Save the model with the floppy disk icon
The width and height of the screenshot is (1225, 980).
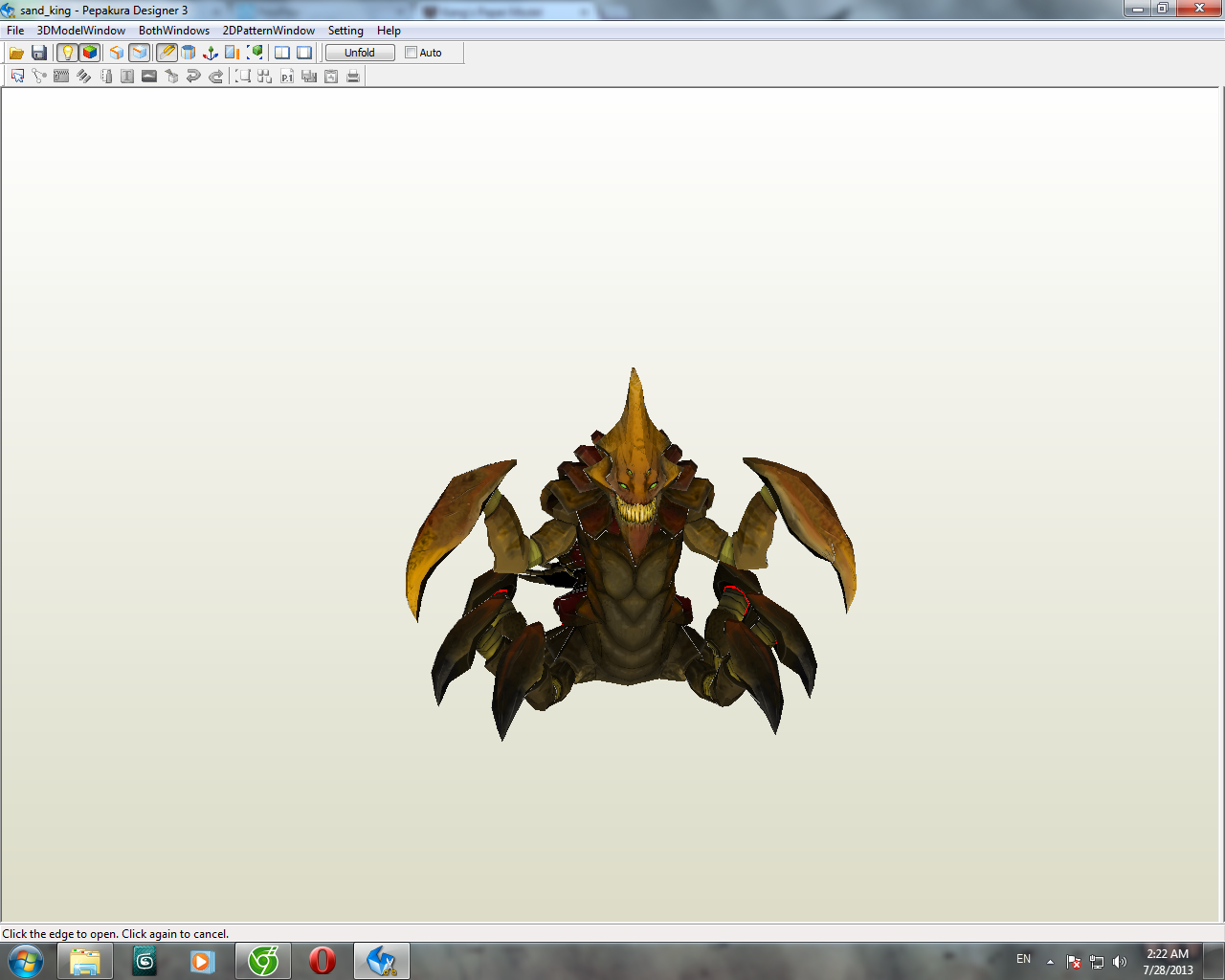pos(39,53)
